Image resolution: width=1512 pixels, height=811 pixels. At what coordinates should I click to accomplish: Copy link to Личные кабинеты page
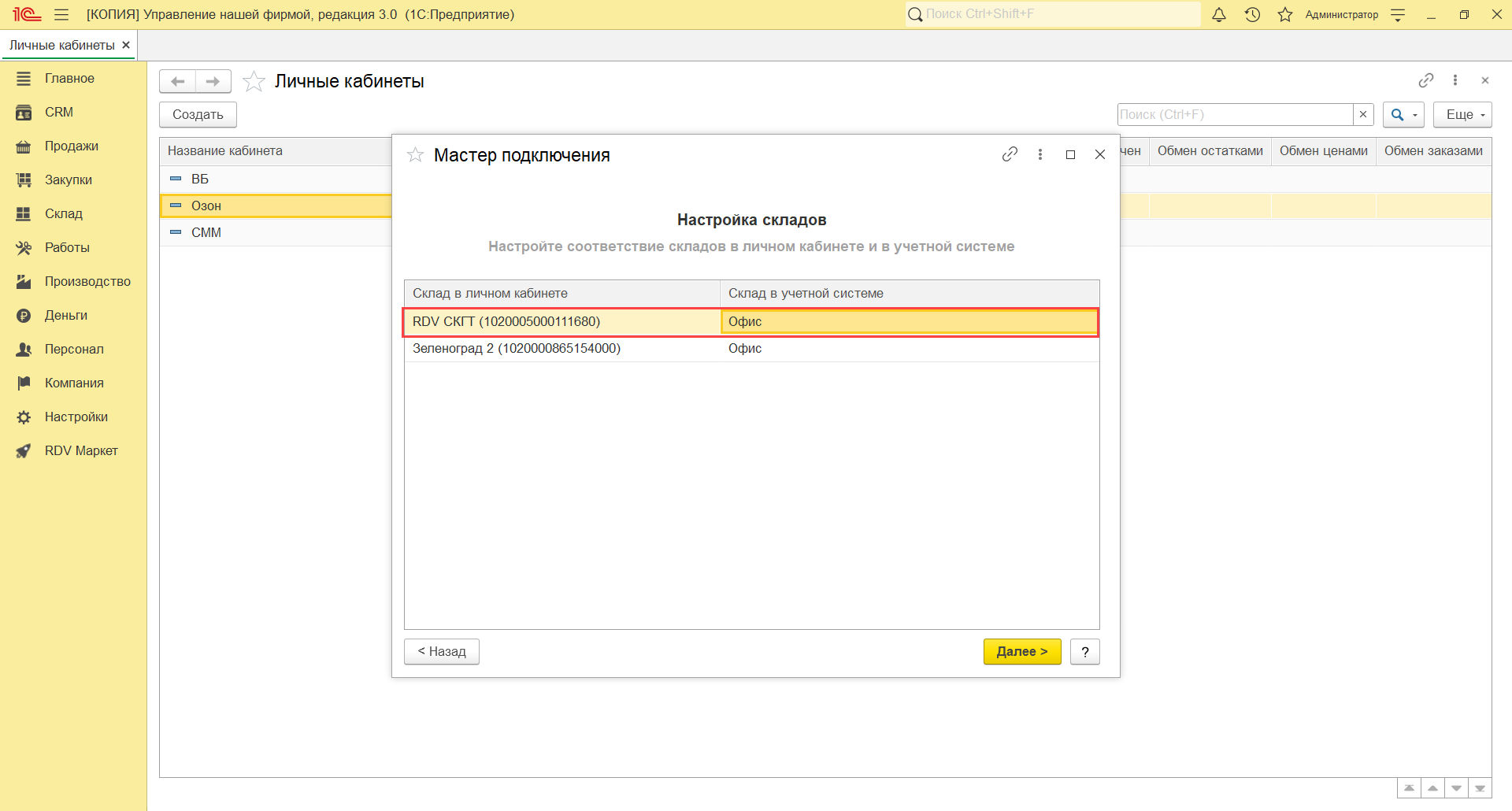[1426, 80]
